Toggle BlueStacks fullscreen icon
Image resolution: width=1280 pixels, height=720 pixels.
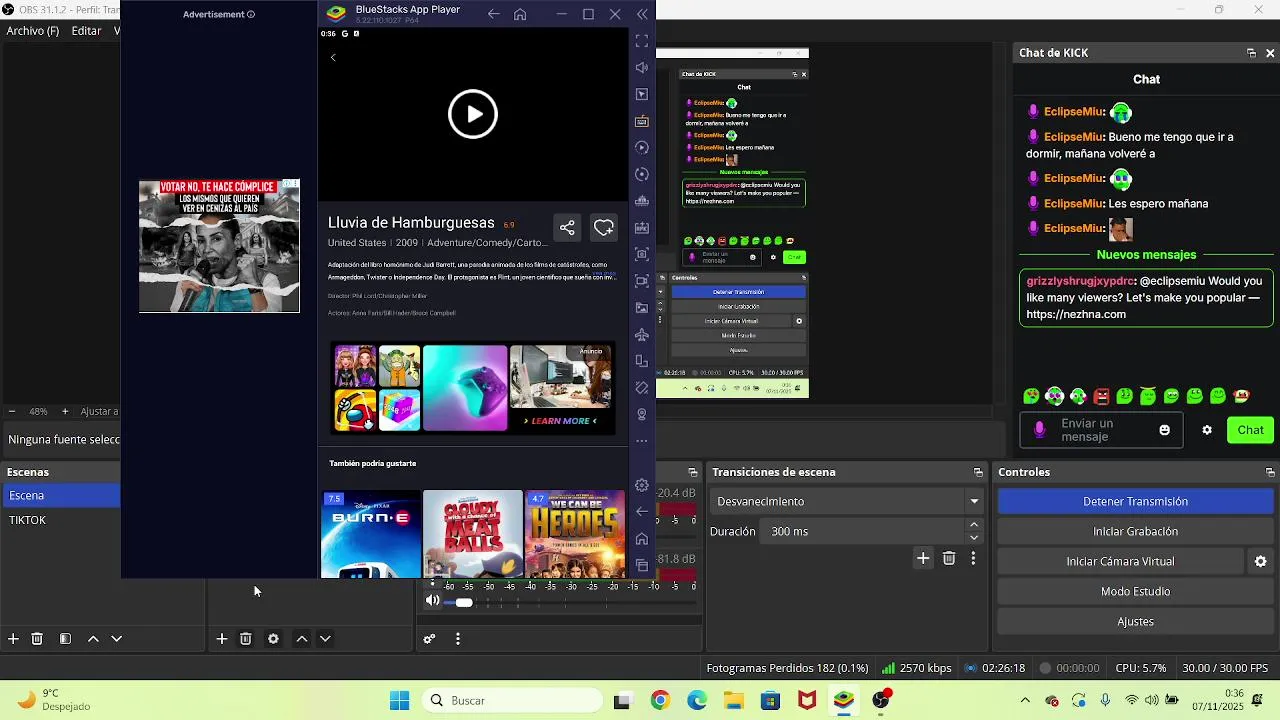tap(642, 41)
